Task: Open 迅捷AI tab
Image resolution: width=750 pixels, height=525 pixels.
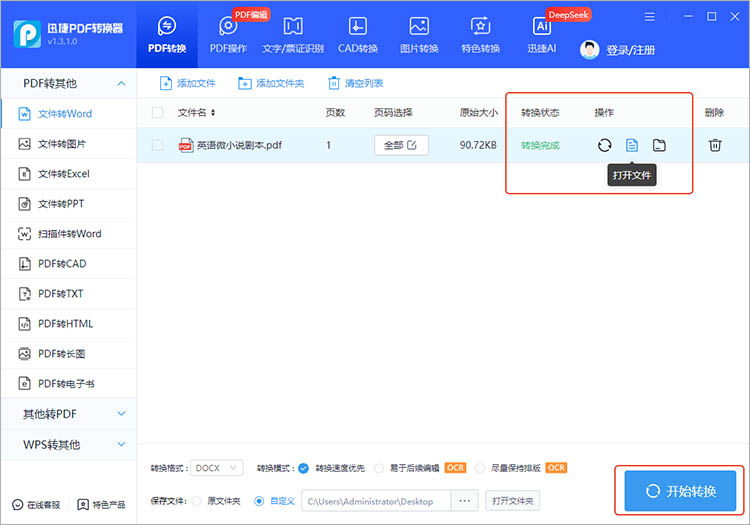Action: pyautogui.click(x=541, y=35)
